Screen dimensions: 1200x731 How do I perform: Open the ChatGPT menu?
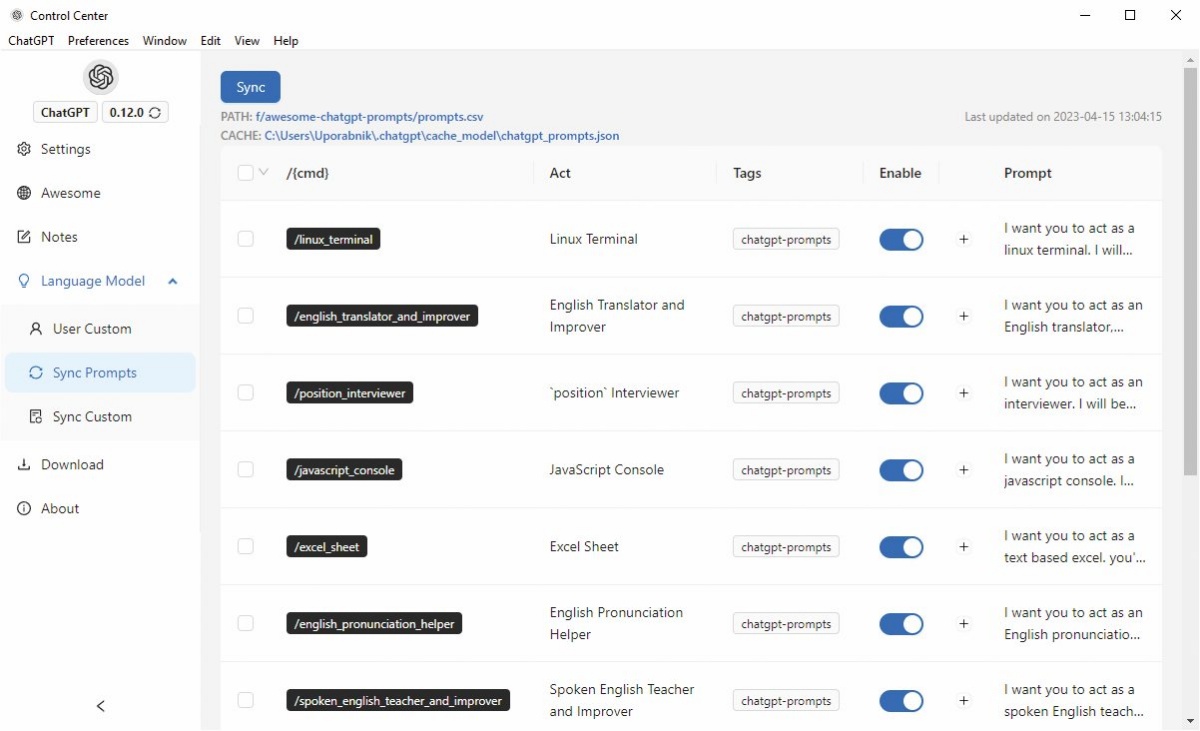(x=31, y=41)
